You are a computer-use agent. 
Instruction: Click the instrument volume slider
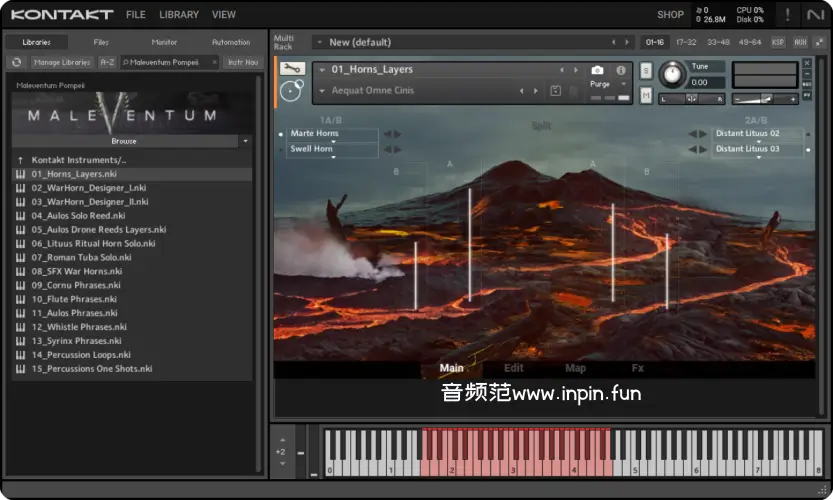(765, 98)
